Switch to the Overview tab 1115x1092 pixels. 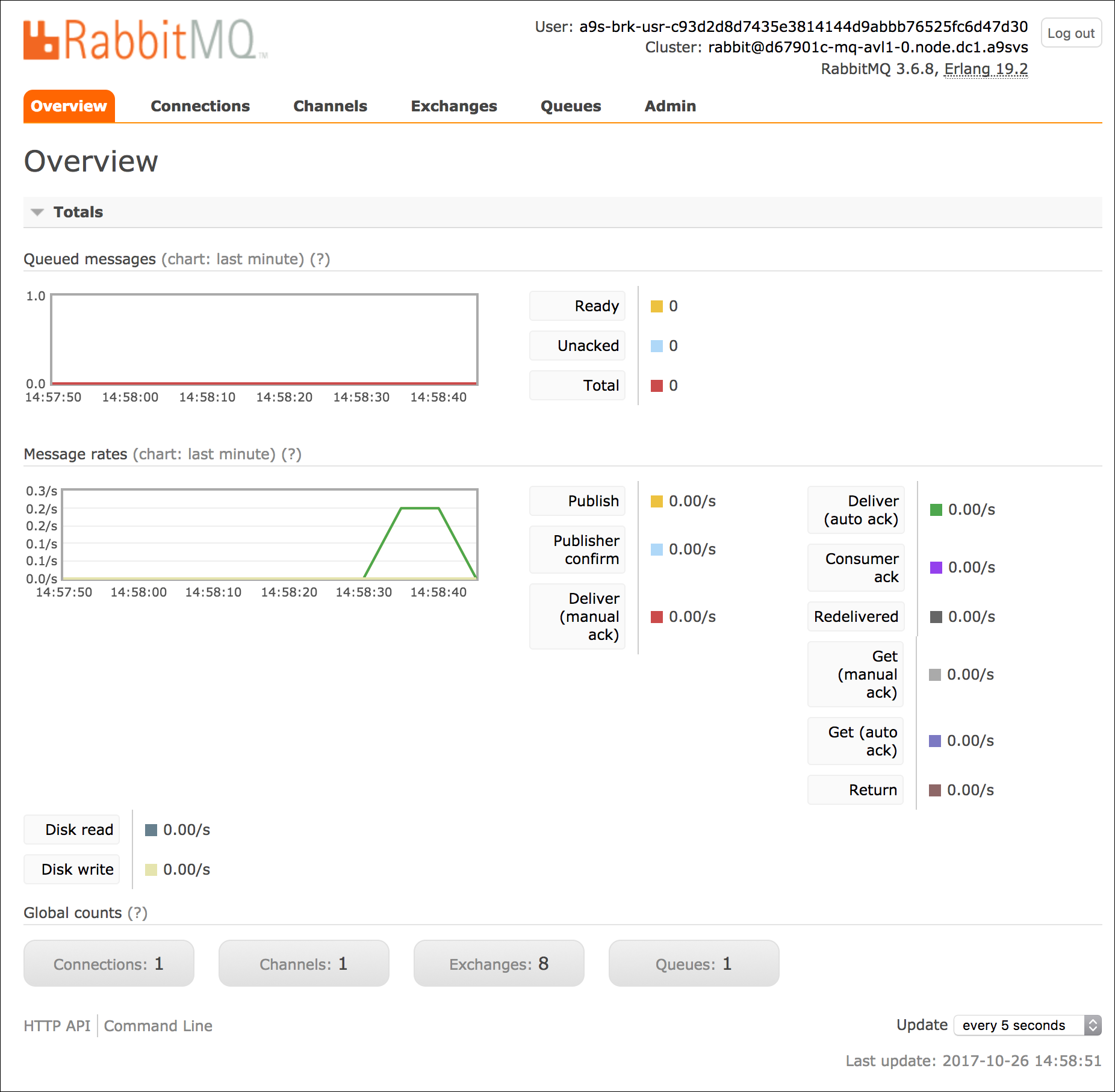coord(69,106)
